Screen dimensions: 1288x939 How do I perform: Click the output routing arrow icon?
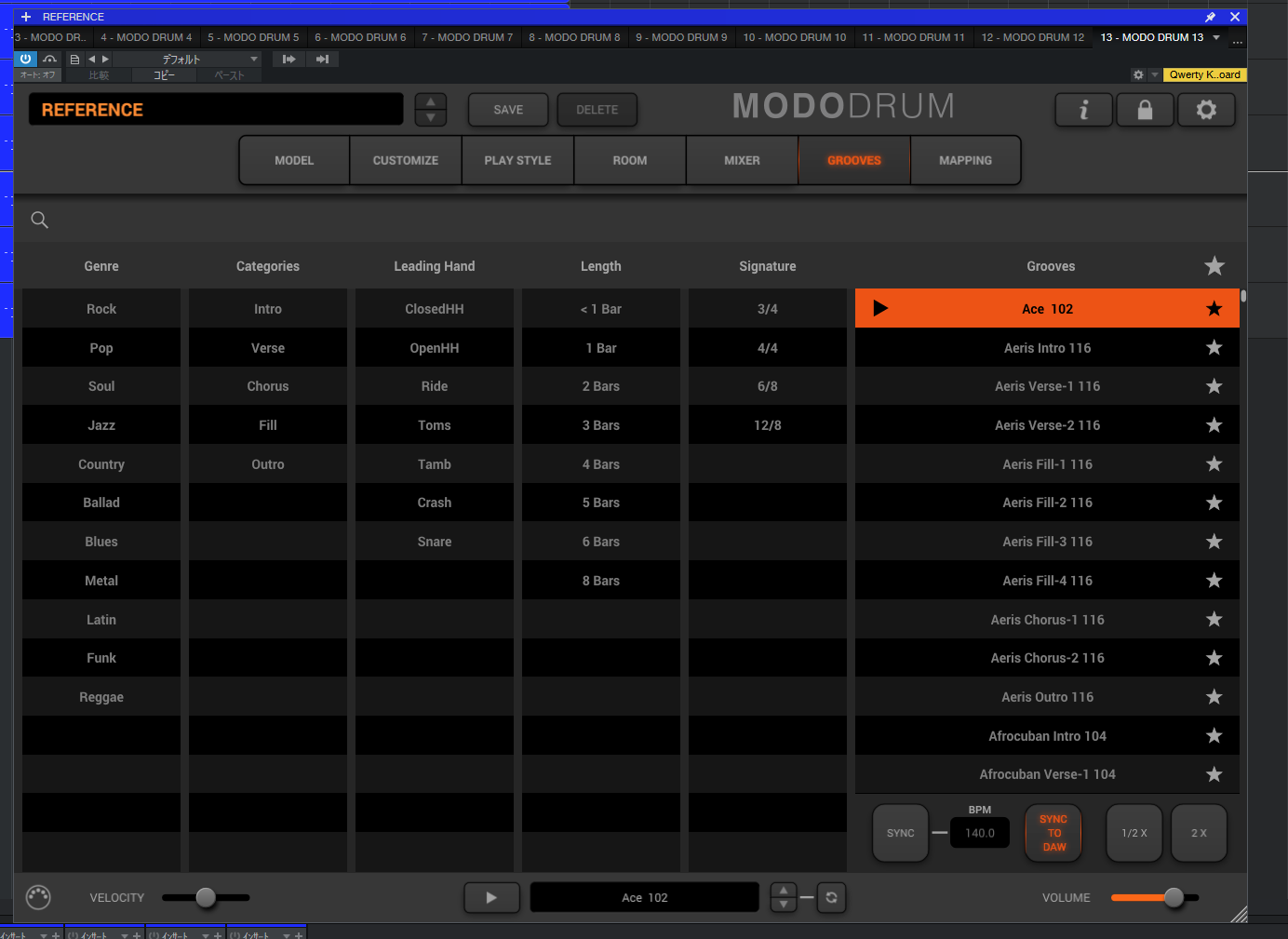click(322, 59)
